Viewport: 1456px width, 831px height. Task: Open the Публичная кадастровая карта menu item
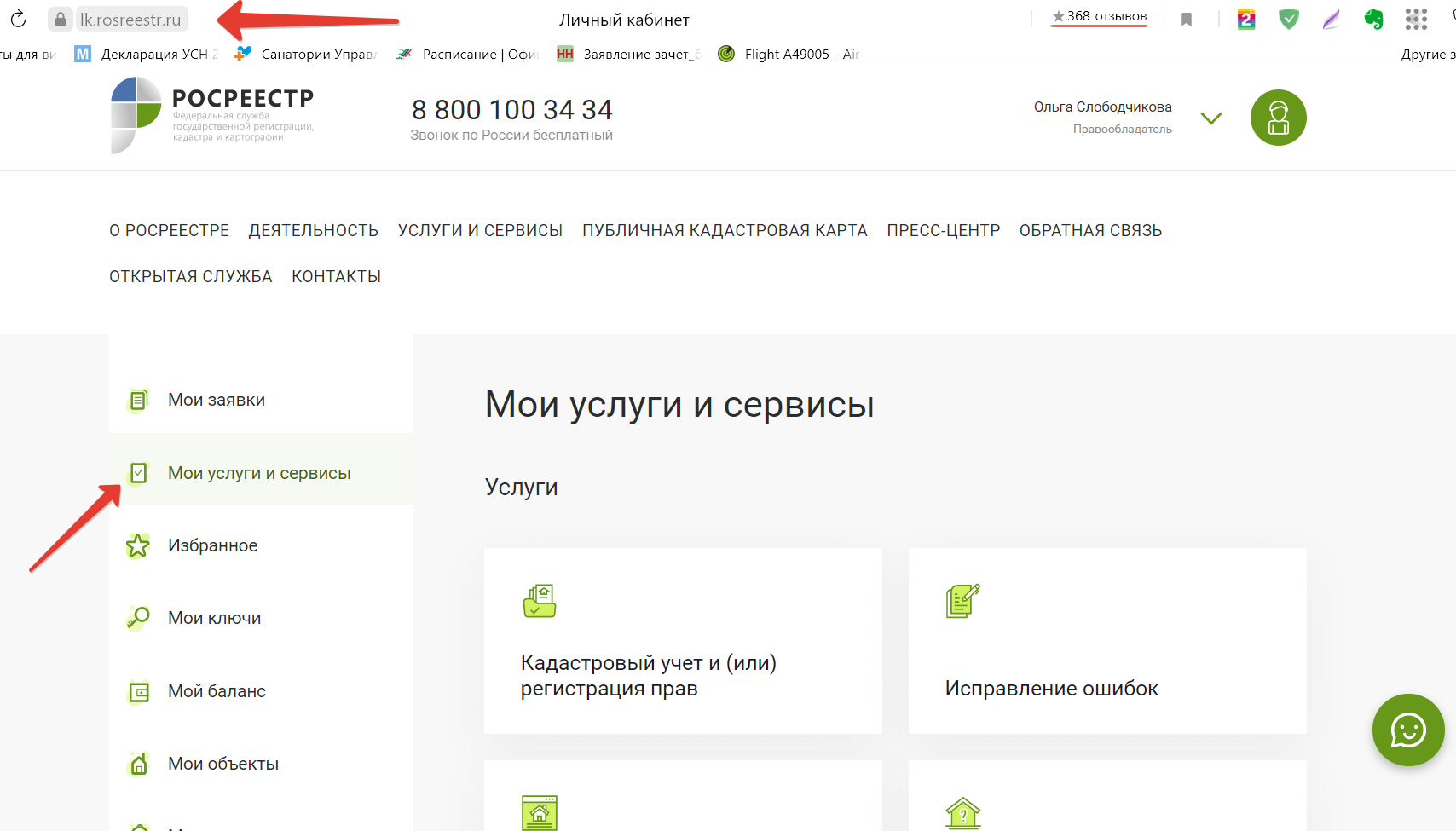click(x=724, y=230)
